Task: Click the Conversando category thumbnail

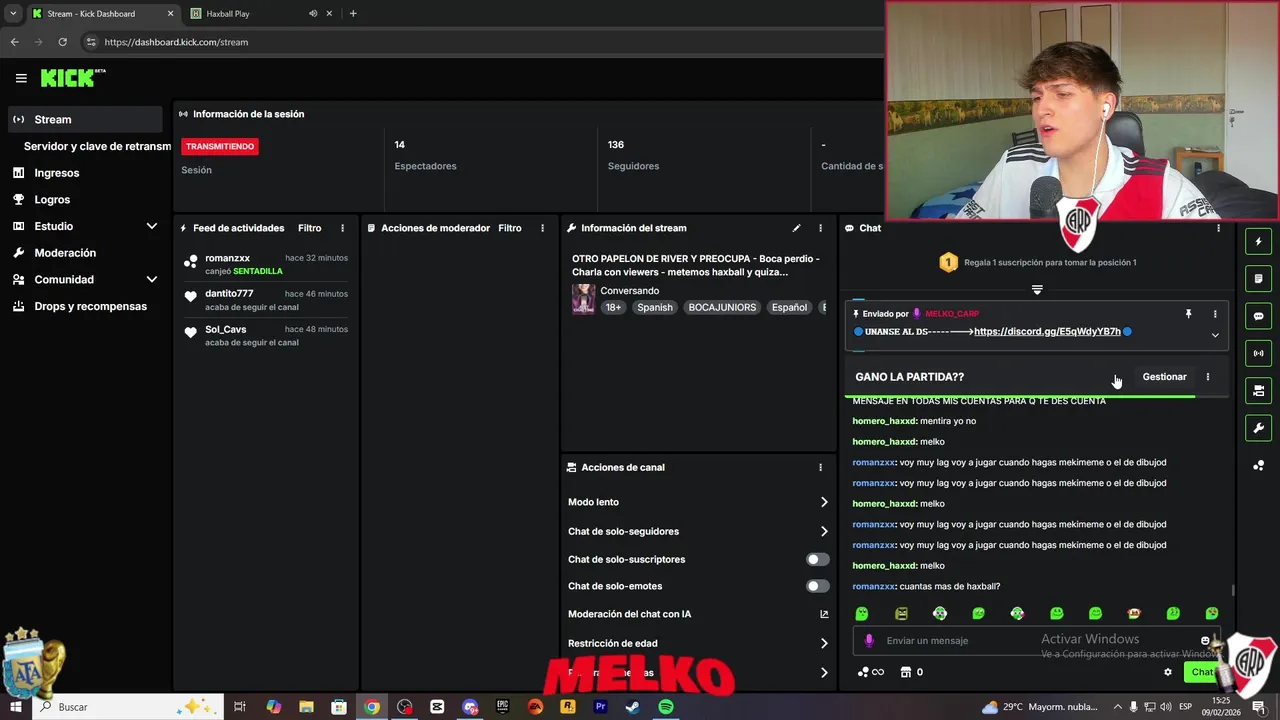Action: click(x=583, y=299)
